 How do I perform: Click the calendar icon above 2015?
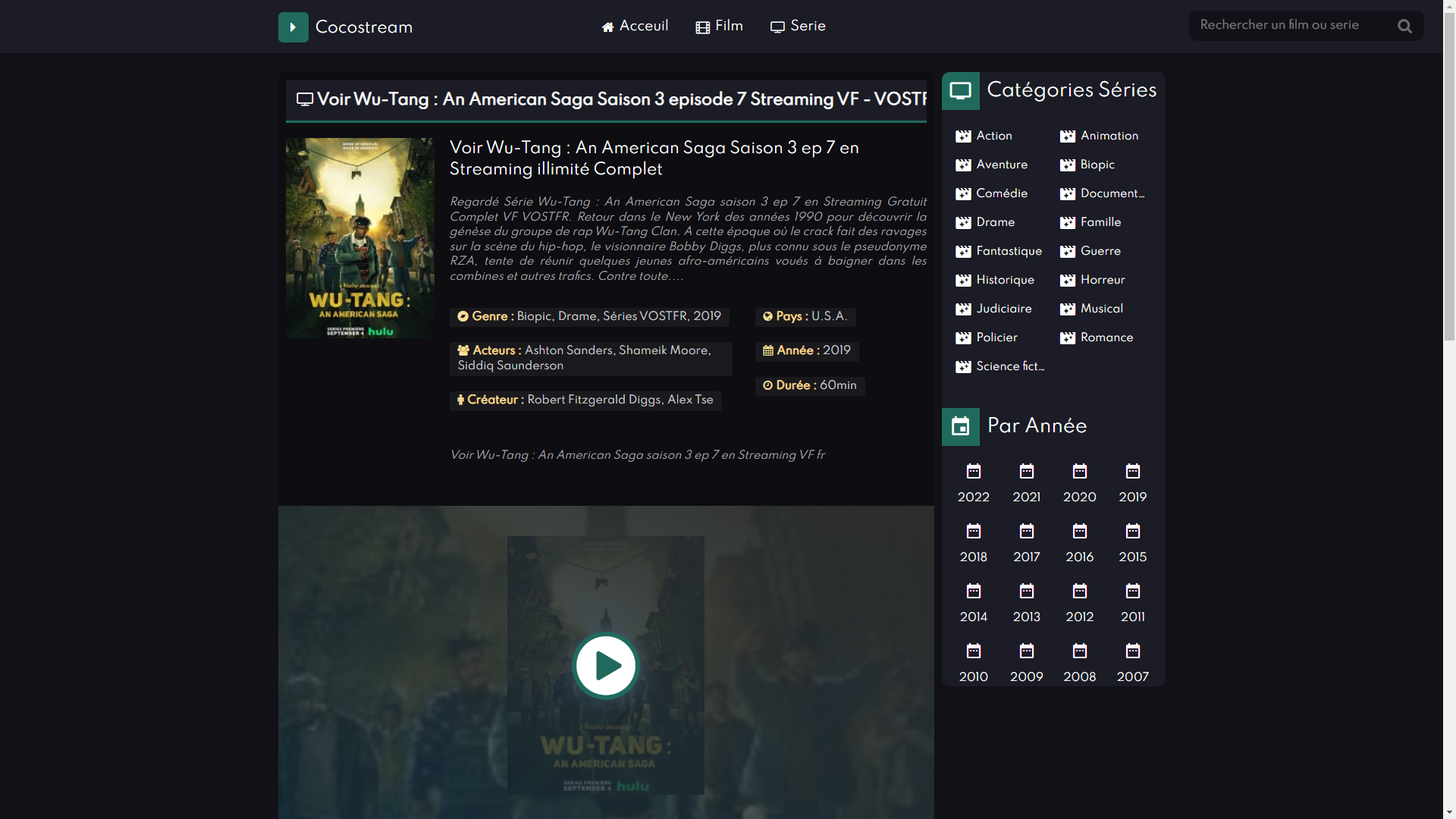pyautogui.click(x=1133, y=532)
